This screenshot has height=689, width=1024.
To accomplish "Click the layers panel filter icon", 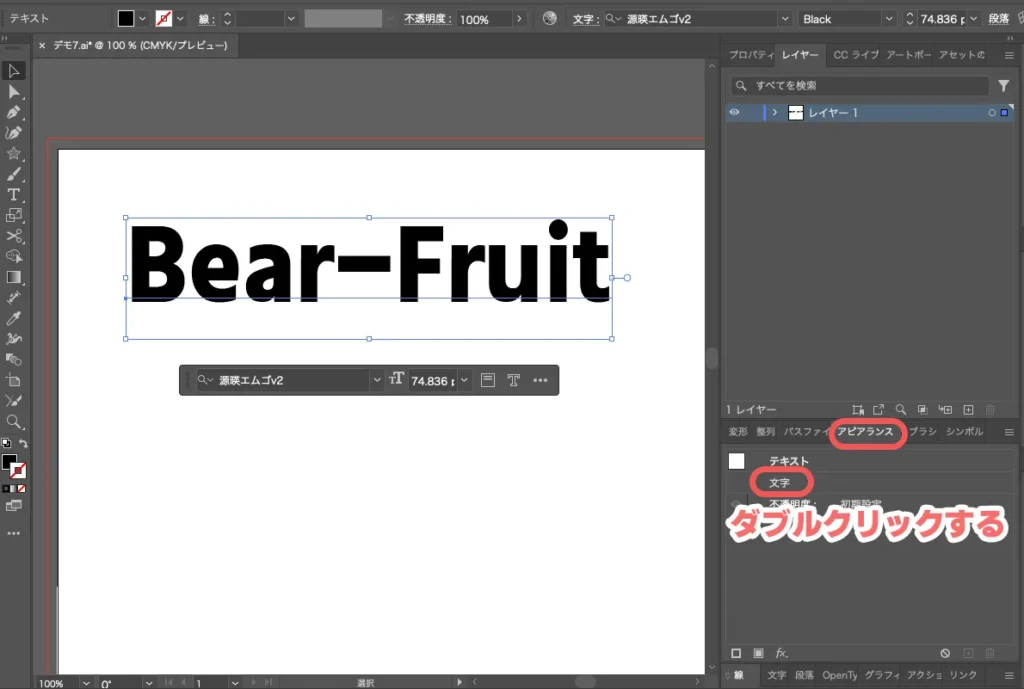I will [1004, 86].
